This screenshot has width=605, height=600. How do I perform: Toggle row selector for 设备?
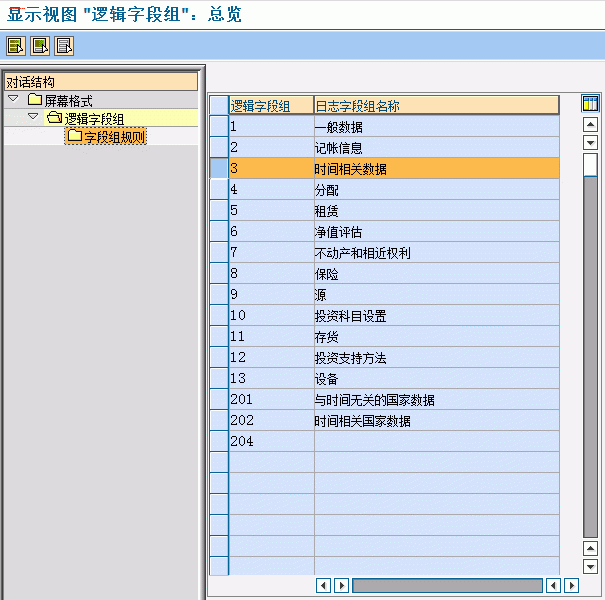coord(219,378)
